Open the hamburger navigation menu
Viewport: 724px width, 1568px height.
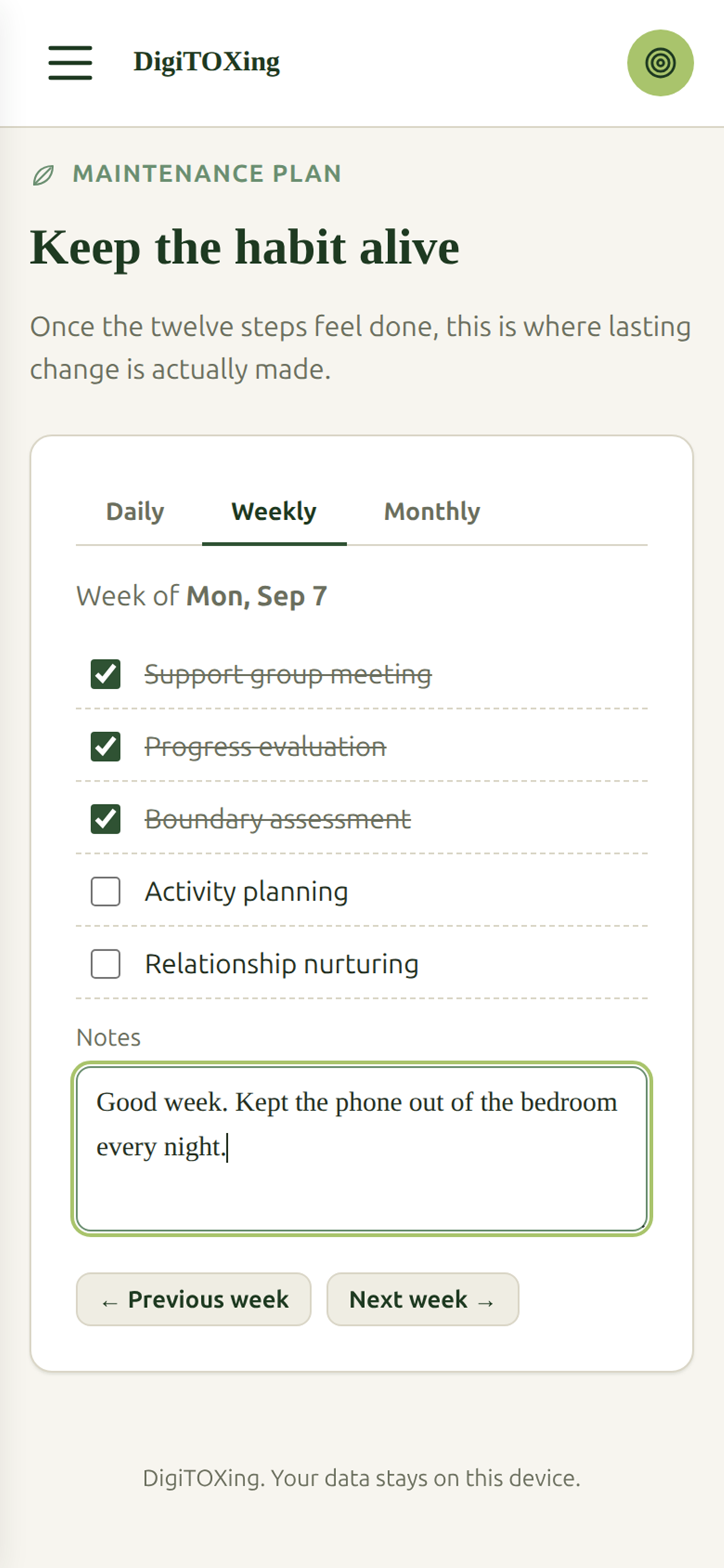(x=70, y=62)
